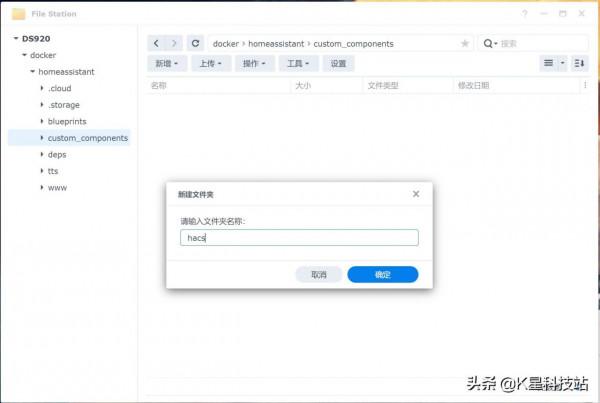
Task: Expand the custom_components folder node
Action: pyautogui.click(x=42, y=137)
